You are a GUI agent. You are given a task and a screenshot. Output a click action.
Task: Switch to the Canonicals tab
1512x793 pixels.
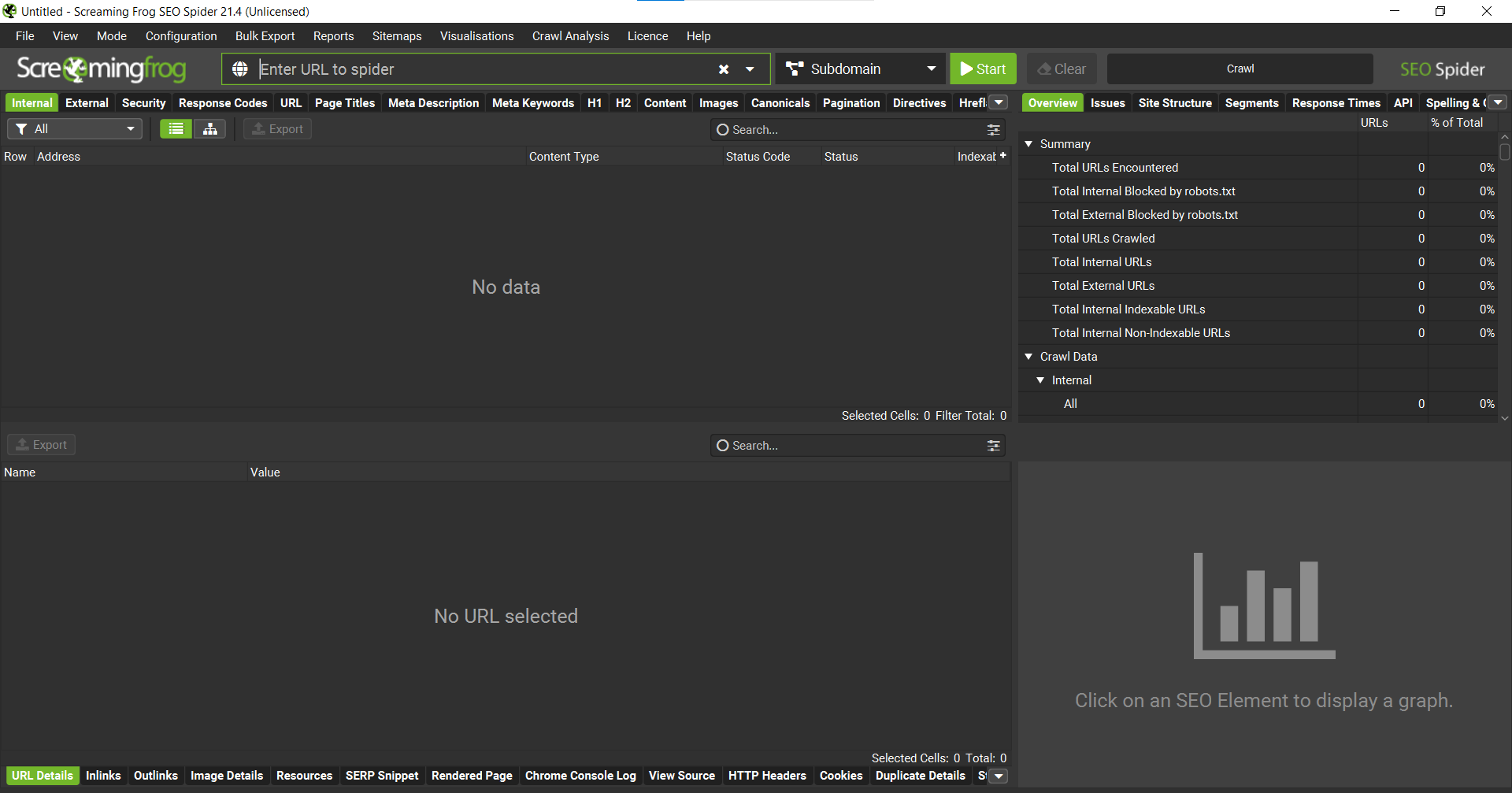pos(780,103)
